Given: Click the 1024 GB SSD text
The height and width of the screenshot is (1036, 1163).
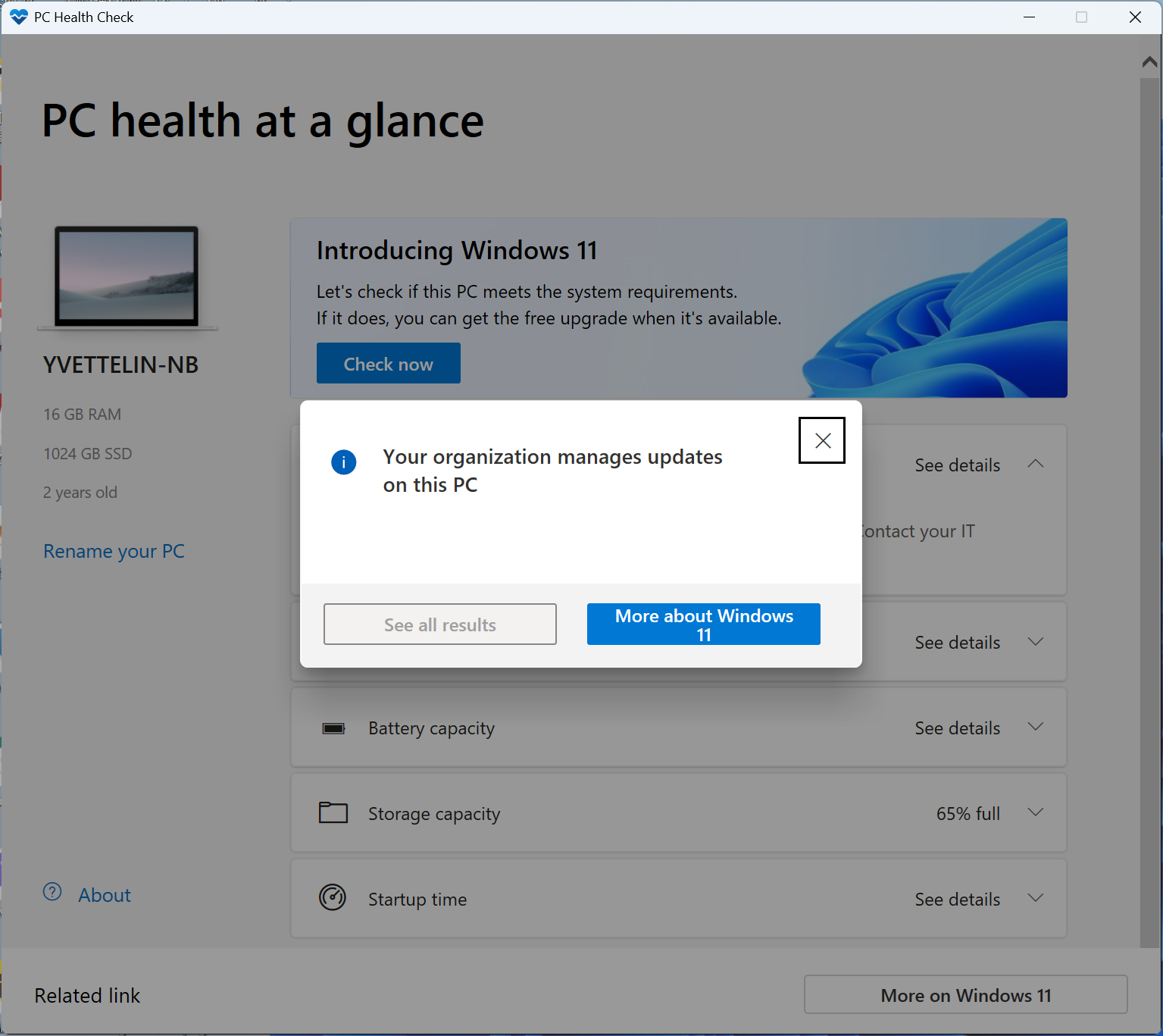Looking at the screenshot, I should click(88, 454).
